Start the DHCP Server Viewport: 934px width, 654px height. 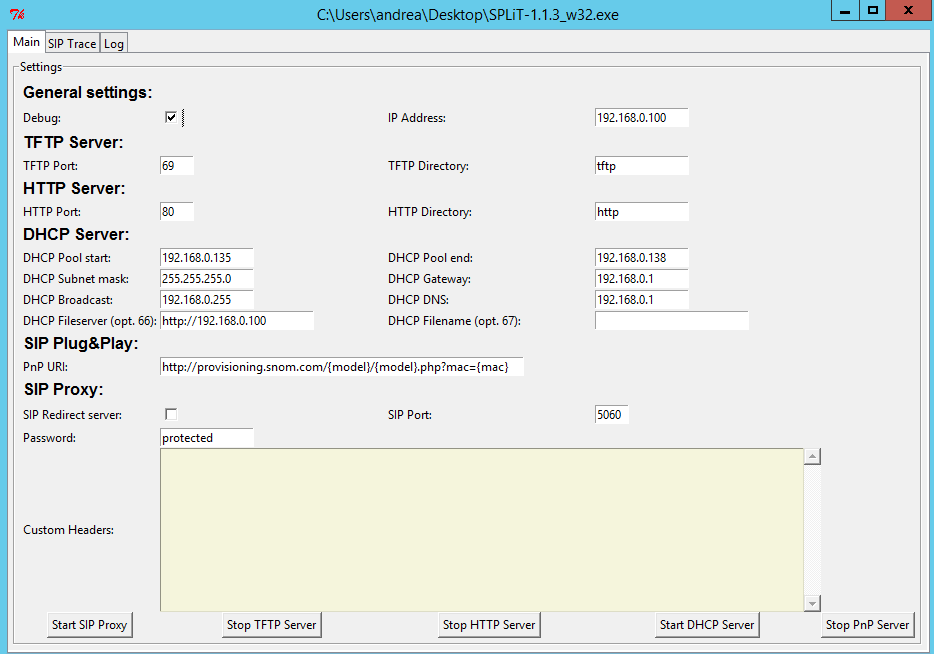pos(707,625)
